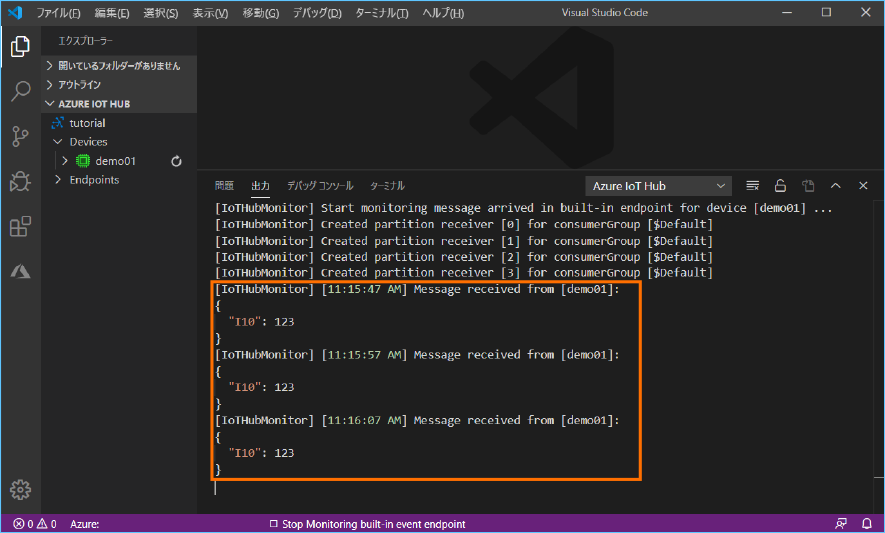Select the tutorial IoT hub item
The height and width of the screenshot is (533, 885).
point(87,123)
